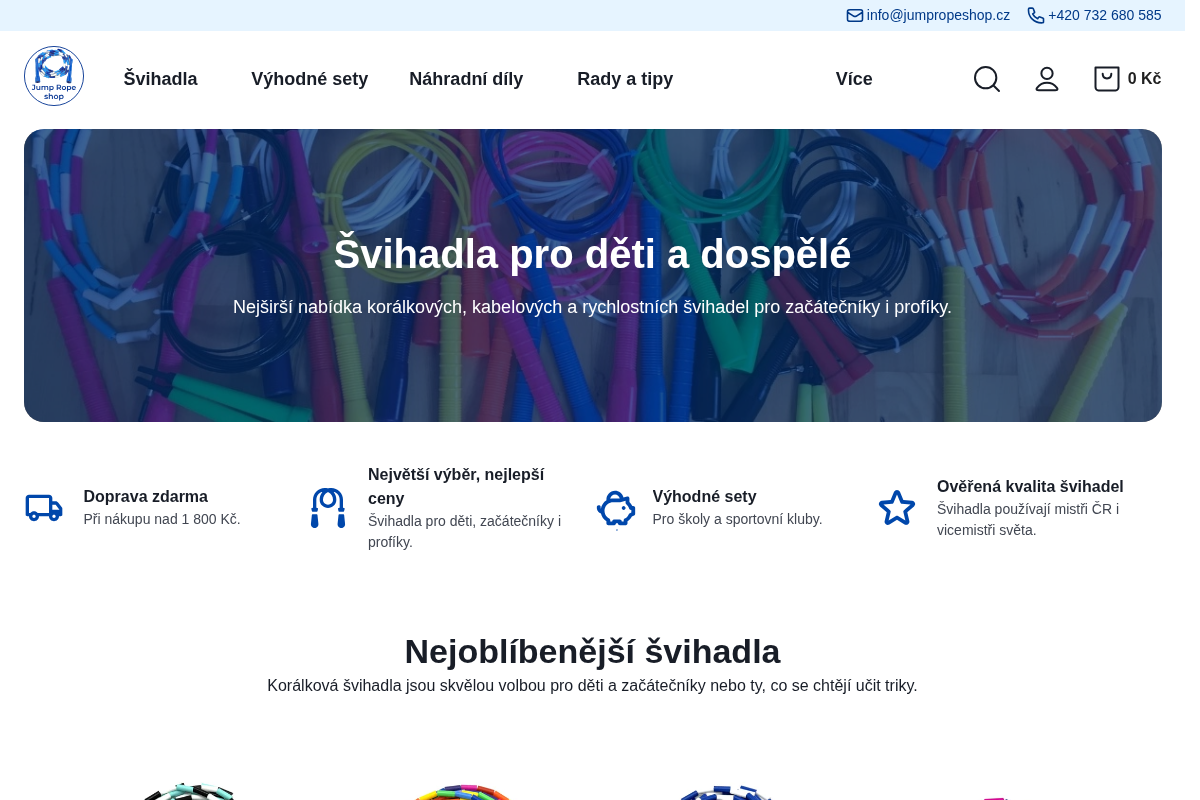Click the 0 Kč cart total
The width and height of the screenshot is (1200, 800).
[1144, 79]
